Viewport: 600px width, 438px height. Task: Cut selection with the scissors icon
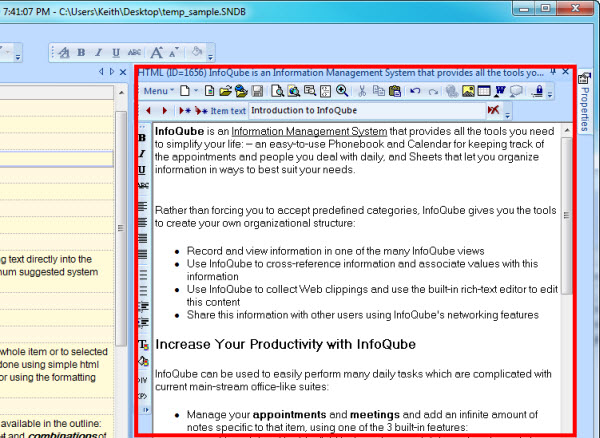click(362, 91)
